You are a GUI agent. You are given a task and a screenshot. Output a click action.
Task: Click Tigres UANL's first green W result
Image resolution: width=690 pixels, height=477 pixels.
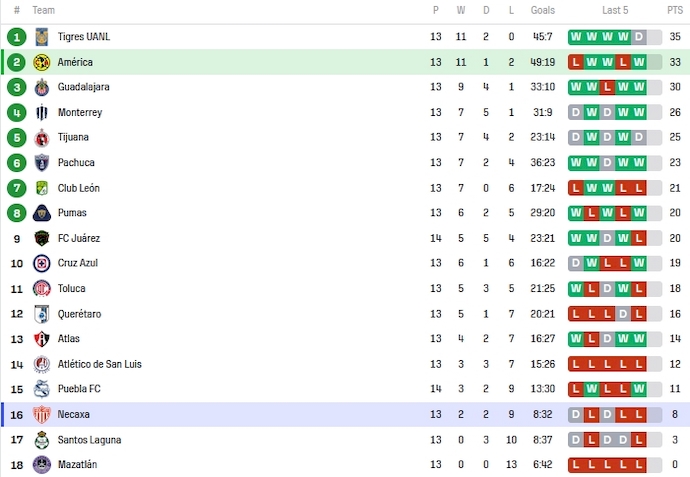pyautogui.click(x=576, y=37)
